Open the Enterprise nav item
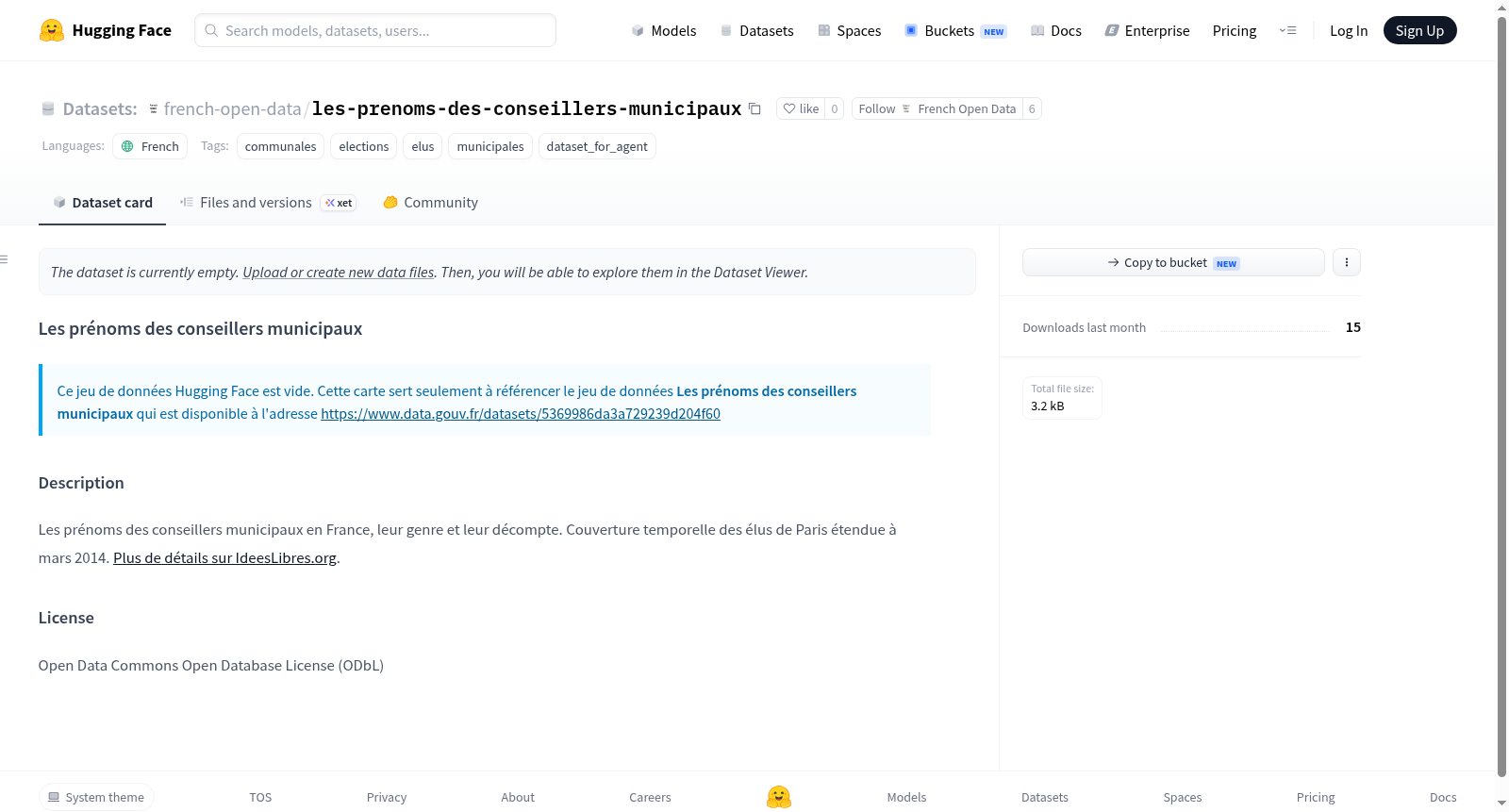Screen dimensions: 1509x812 click(1147, 30)
